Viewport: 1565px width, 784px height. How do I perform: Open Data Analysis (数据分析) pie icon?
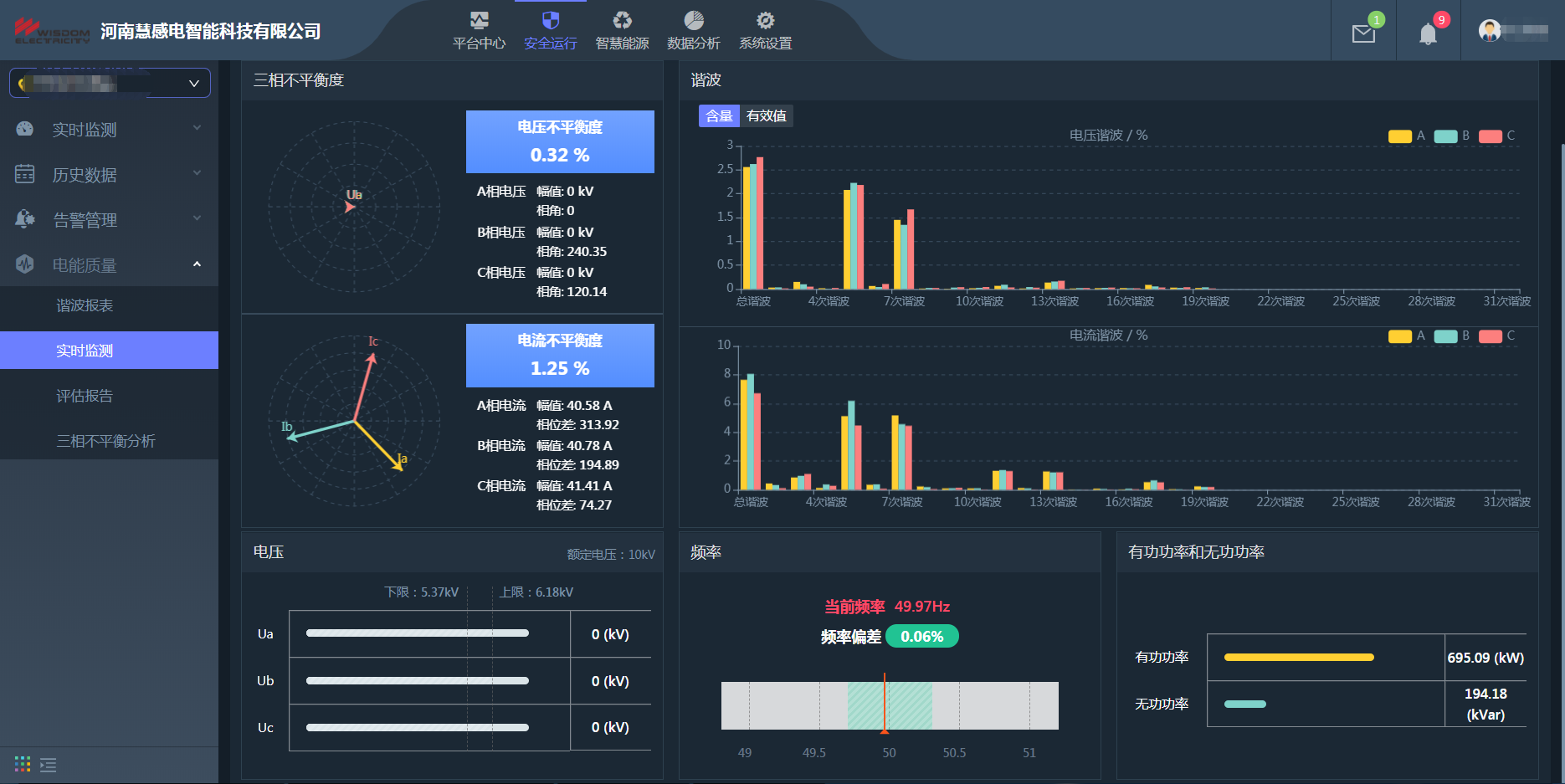(x=693, y=21)
